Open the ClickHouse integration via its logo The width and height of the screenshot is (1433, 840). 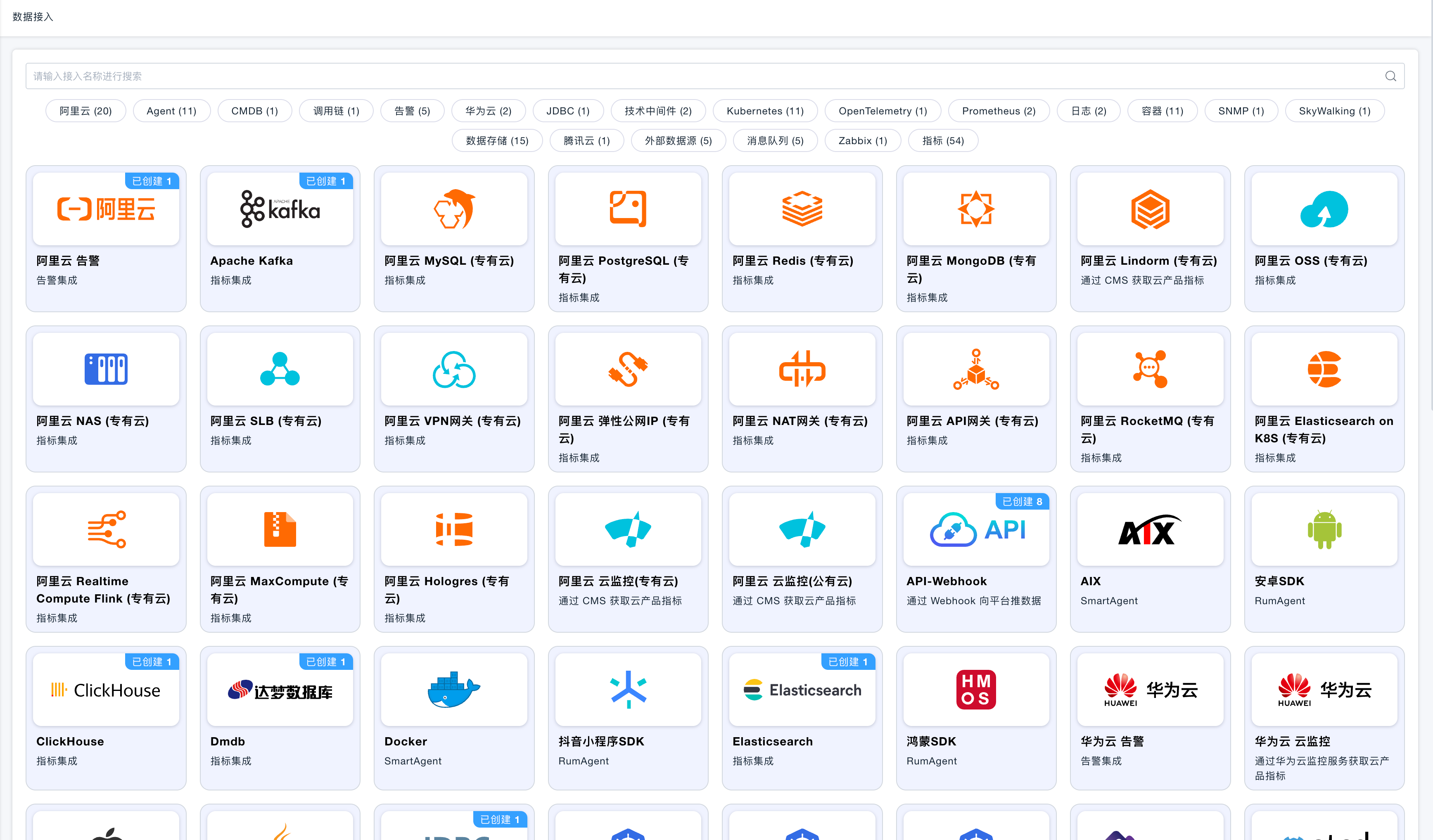tap(106, 689)
